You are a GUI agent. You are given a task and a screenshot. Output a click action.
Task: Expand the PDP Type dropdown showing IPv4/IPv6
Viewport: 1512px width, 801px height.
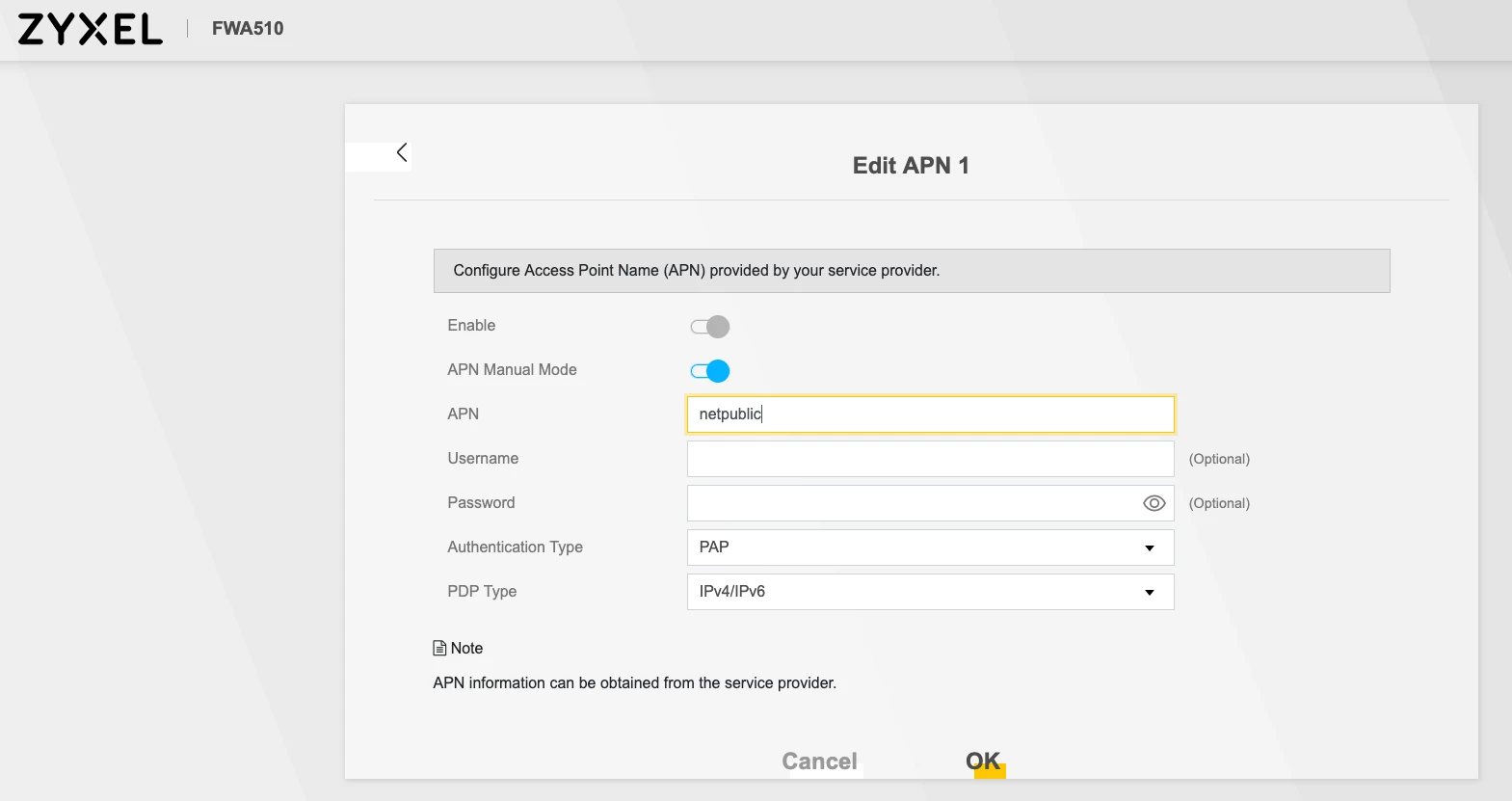click(930, 592)
